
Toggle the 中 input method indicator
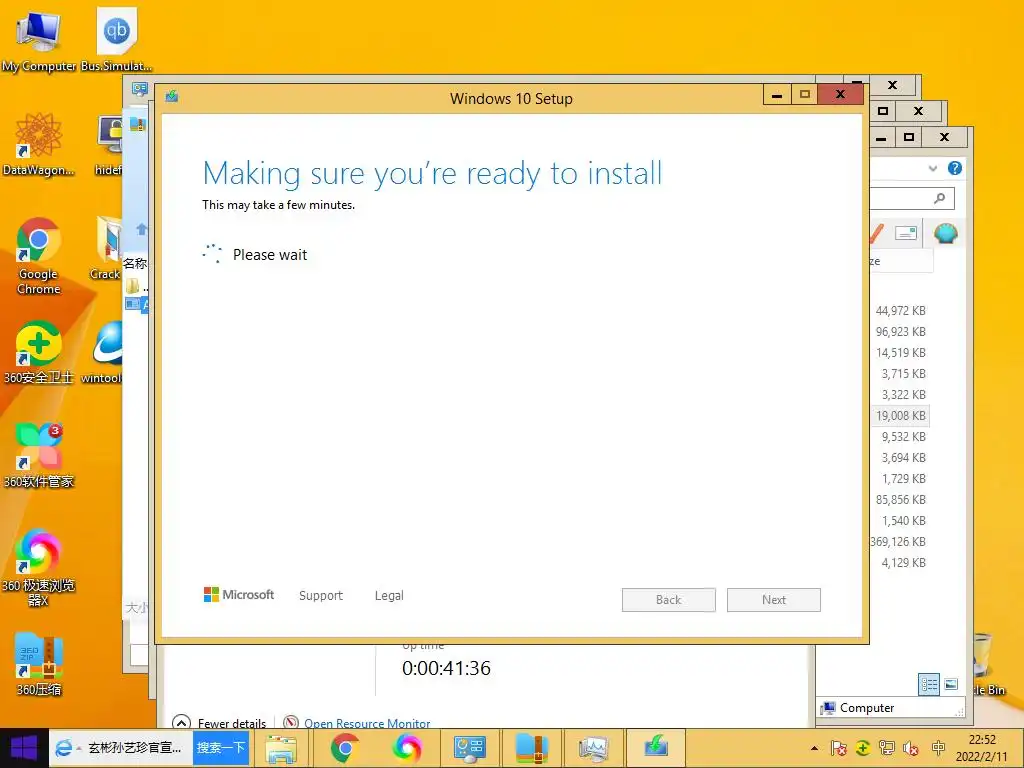(x=938, y=748)
